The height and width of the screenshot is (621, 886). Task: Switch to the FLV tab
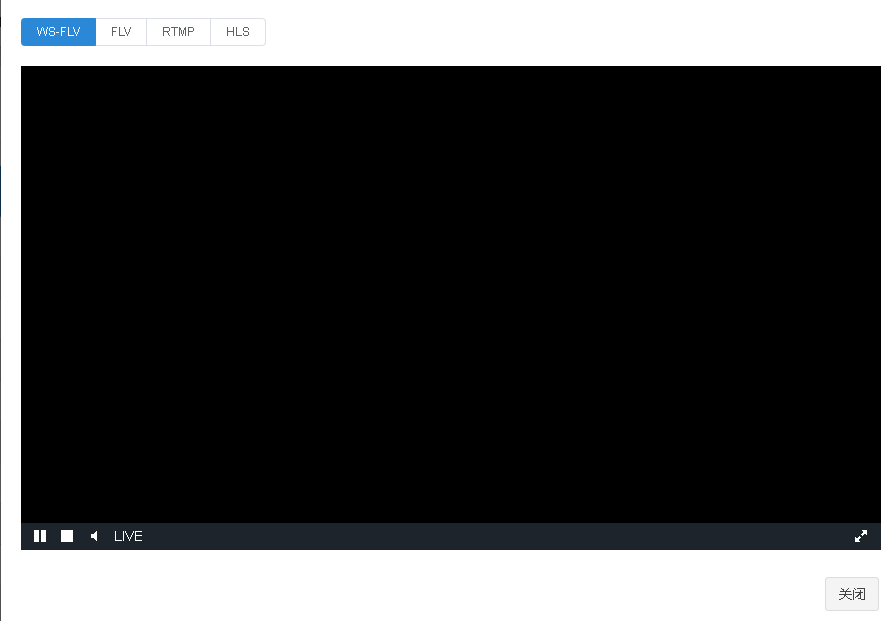click(x=120, y=31)
